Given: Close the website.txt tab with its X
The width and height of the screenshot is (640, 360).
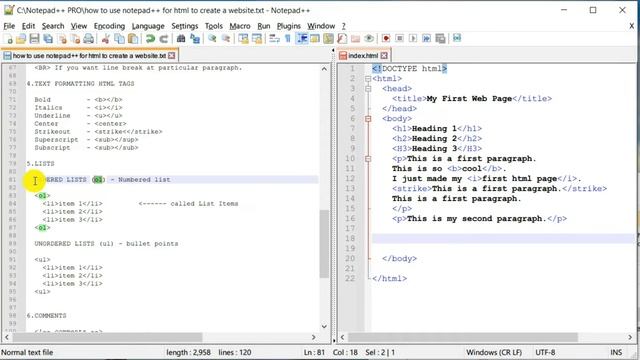Looking at the screenshot, I should coord(172,56).
